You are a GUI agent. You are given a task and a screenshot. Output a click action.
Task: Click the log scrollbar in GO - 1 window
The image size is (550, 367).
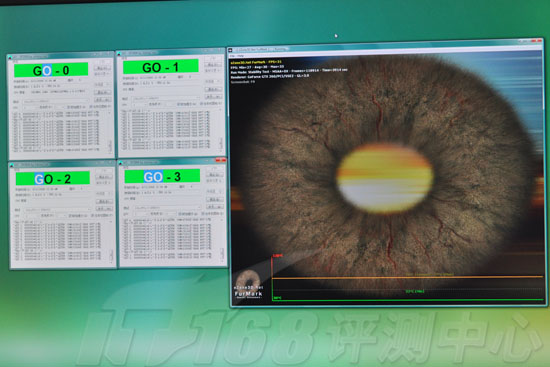coord(221,129)
